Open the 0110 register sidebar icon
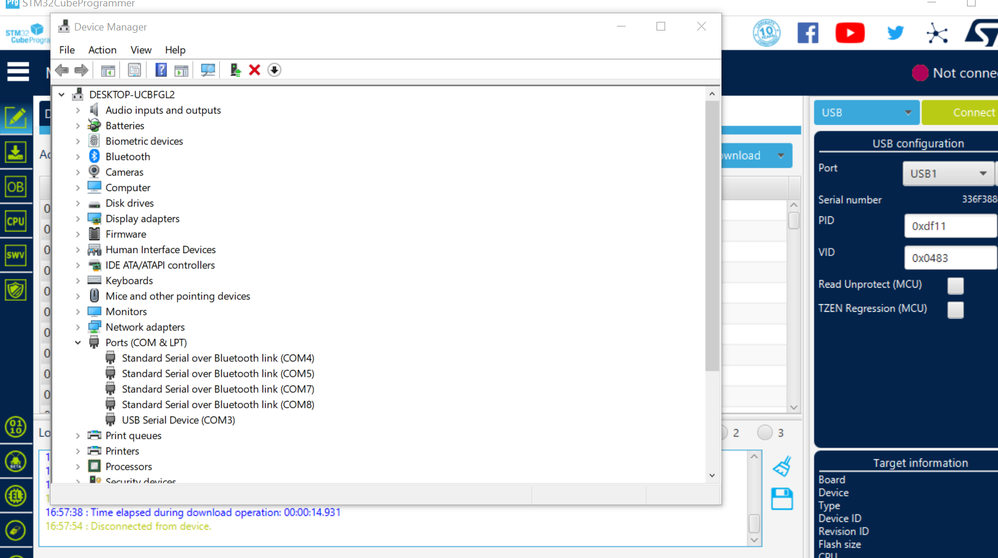This screenshot has height=558, width=998. pos(16,427)
